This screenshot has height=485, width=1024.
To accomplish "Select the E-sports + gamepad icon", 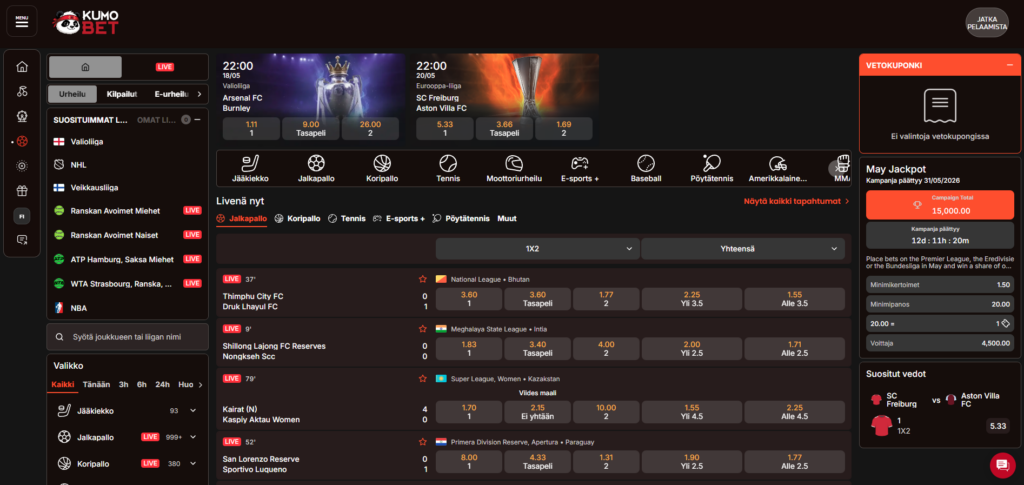I will coord(580,168).
